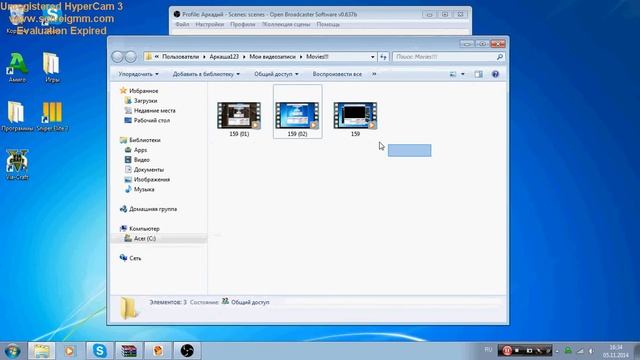Show hidden tray icons arrow

(x=557, y=351)
